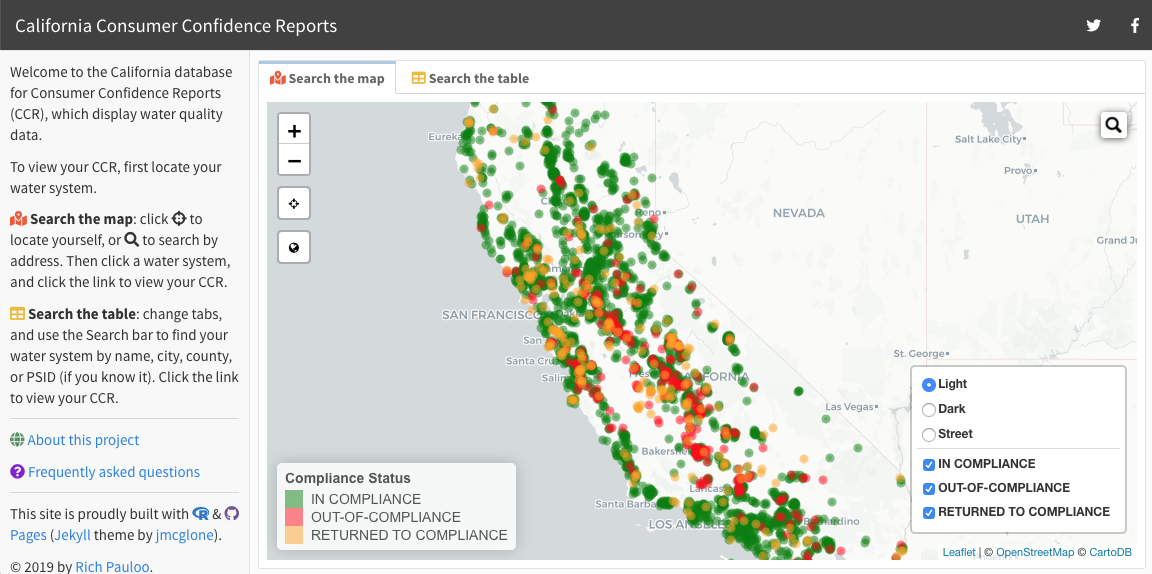Open the Twitter icon in header

click(1094, 26)
